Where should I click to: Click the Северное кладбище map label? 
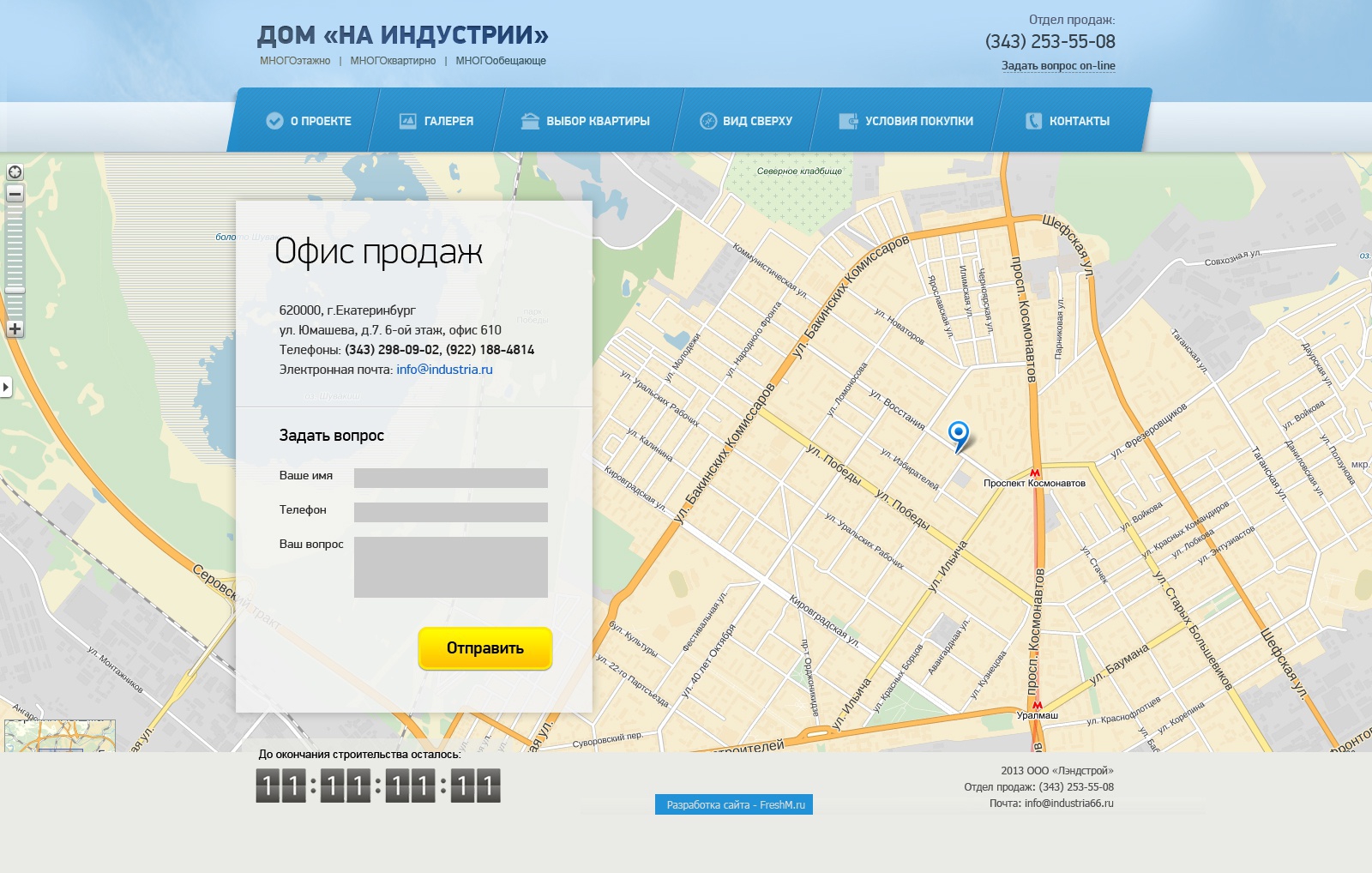coord(799,172)
